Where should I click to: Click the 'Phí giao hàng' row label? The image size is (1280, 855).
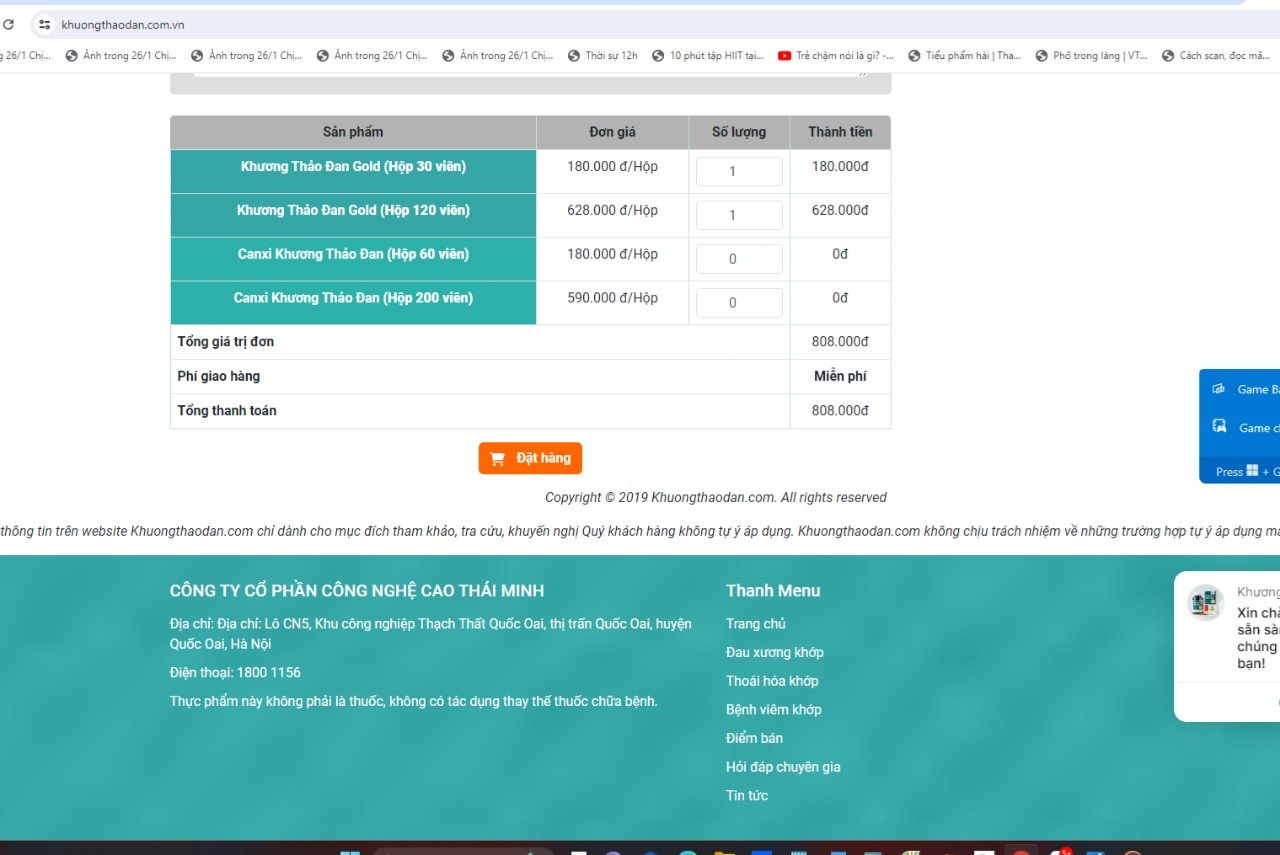(219, 376)
